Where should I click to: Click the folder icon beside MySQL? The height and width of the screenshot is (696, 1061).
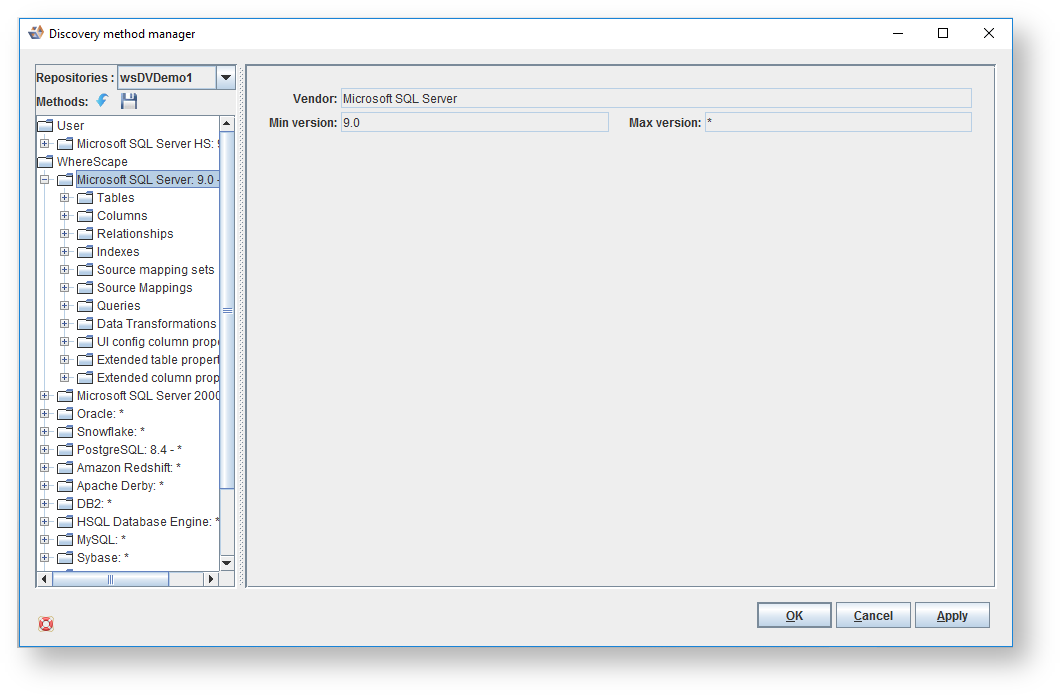pos(65,540)
